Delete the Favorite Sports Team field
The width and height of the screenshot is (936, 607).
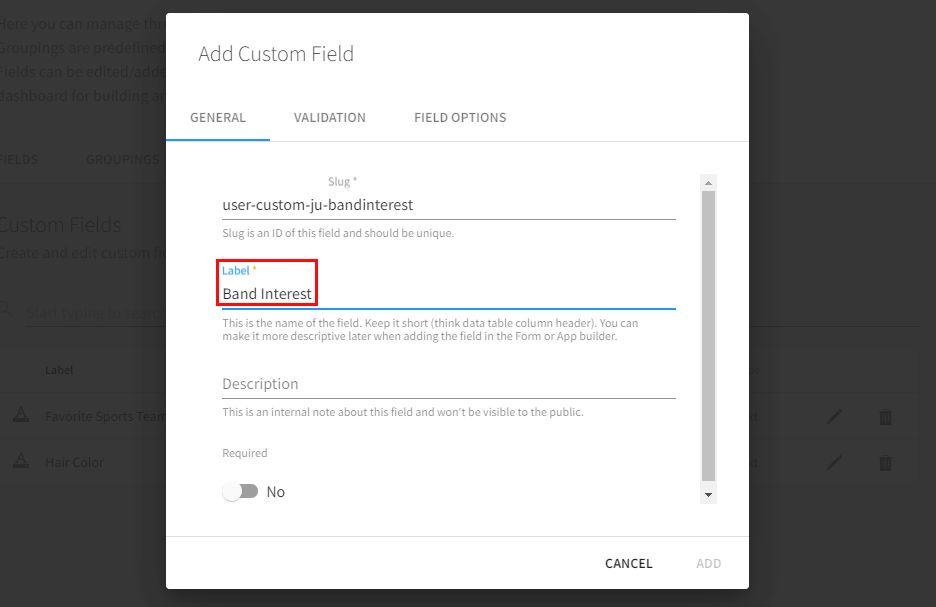point(885,417)
